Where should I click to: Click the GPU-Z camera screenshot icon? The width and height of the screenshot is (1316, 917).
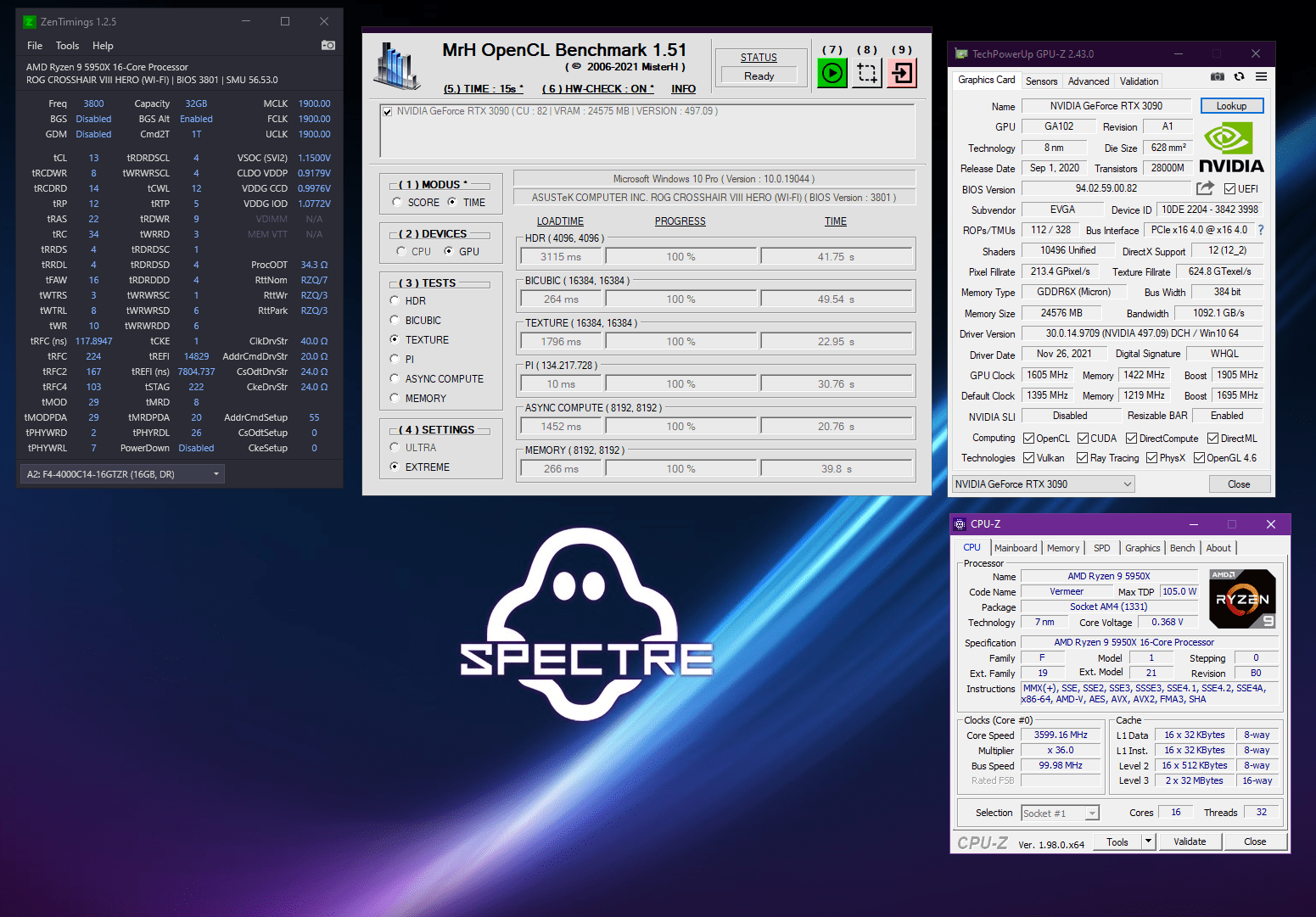(x=1217, y=76)
